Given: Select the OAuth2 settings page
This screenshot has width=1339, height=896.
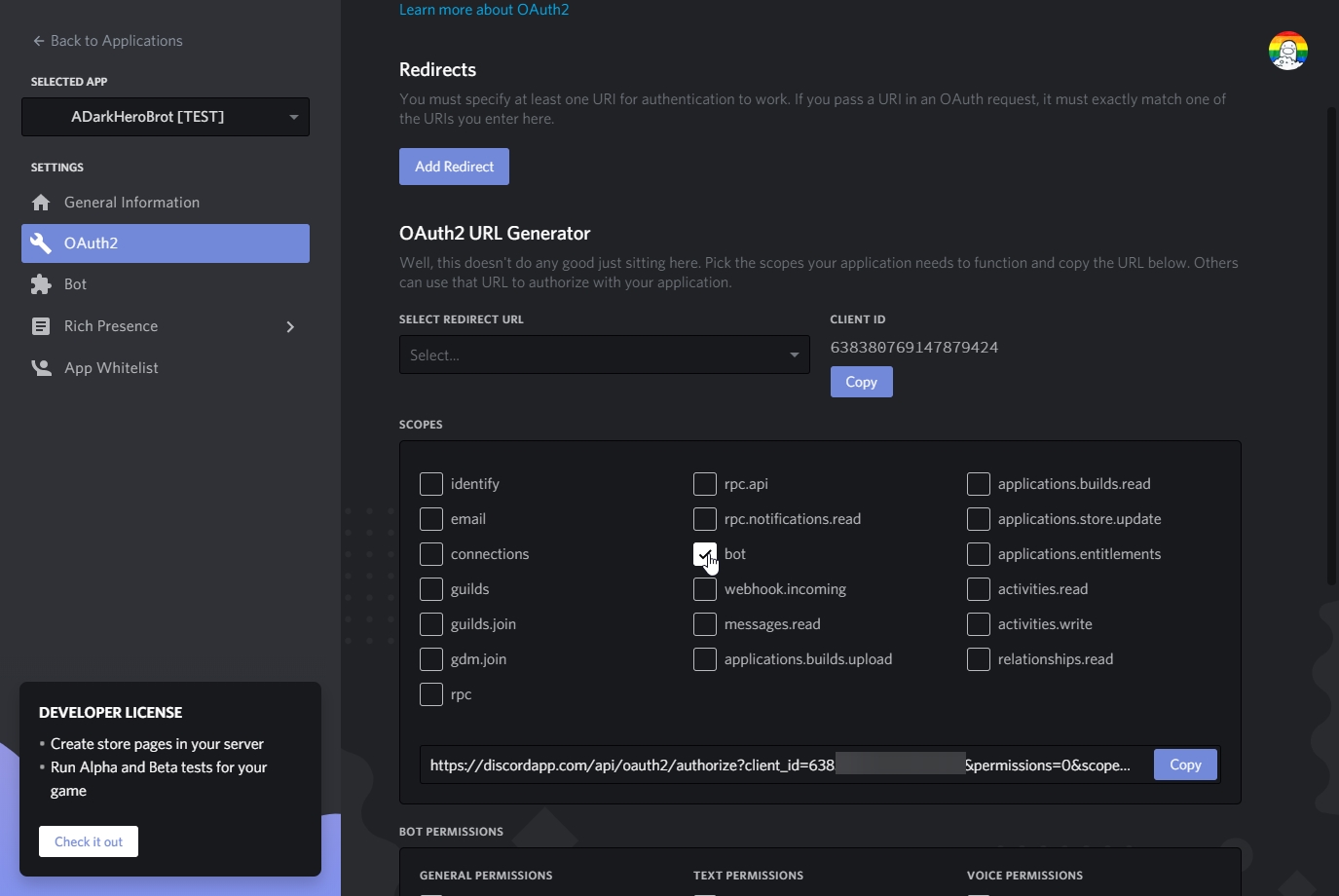Looking at the screenshot, I should pyautogui.click(x=166, y=243).
